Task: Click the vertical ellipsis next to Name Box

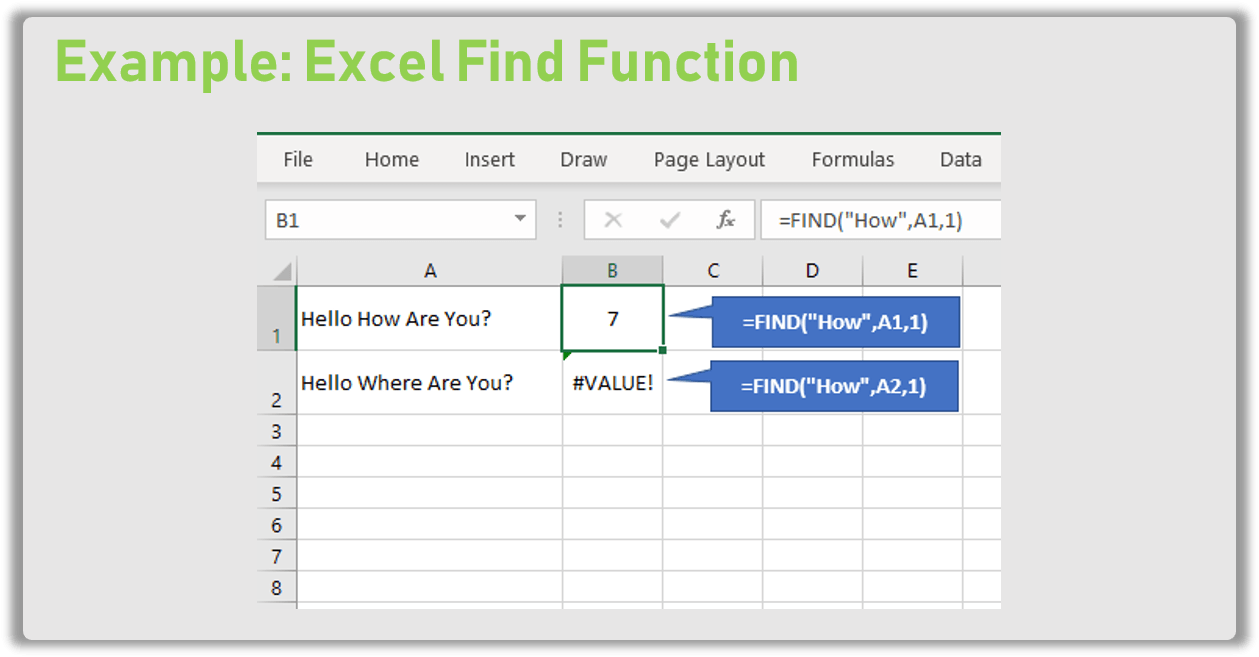Action: coord(559,219)
